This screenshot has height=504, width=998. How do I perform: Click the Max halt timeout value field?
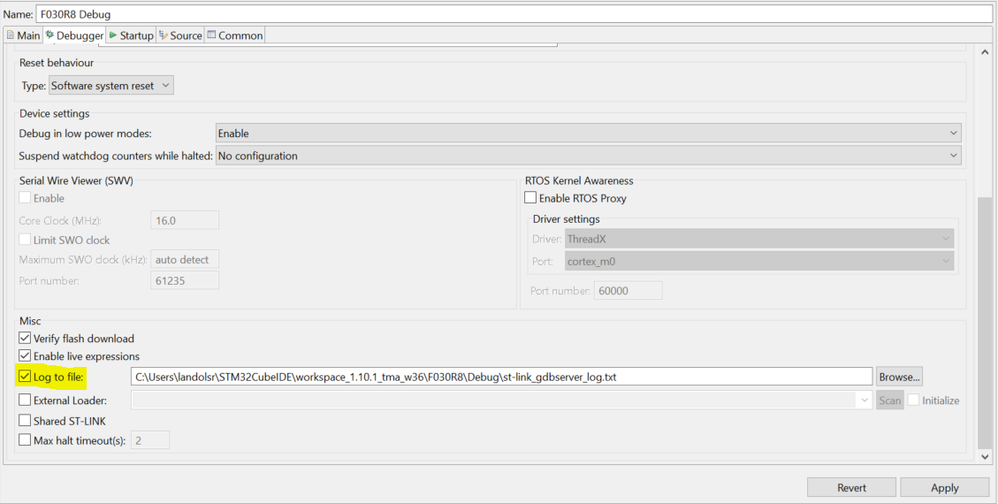(x=150, y=440)
